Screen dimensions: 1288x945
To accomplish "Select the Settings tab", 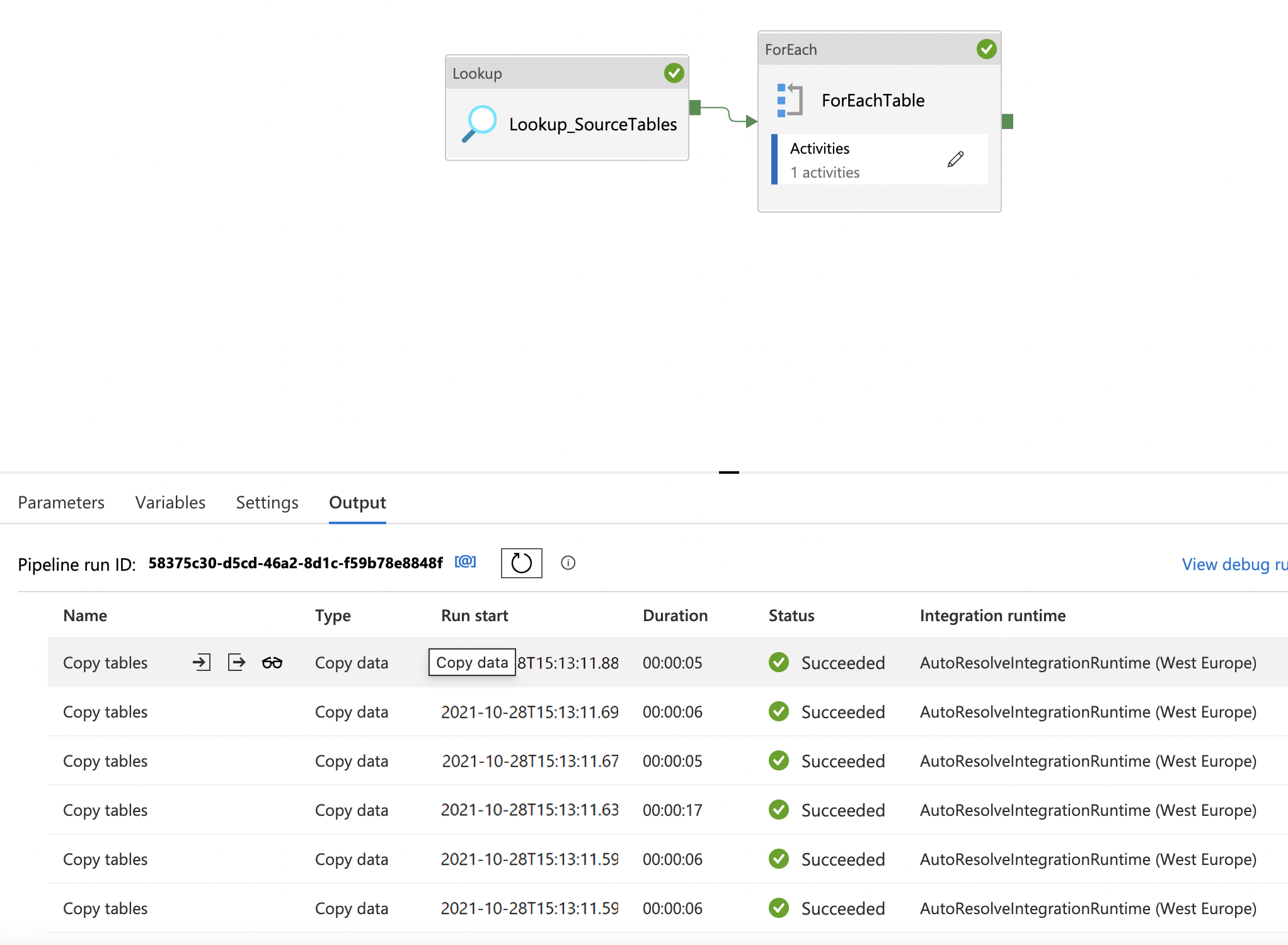I will pyautogui.click(x=267, y=502).
